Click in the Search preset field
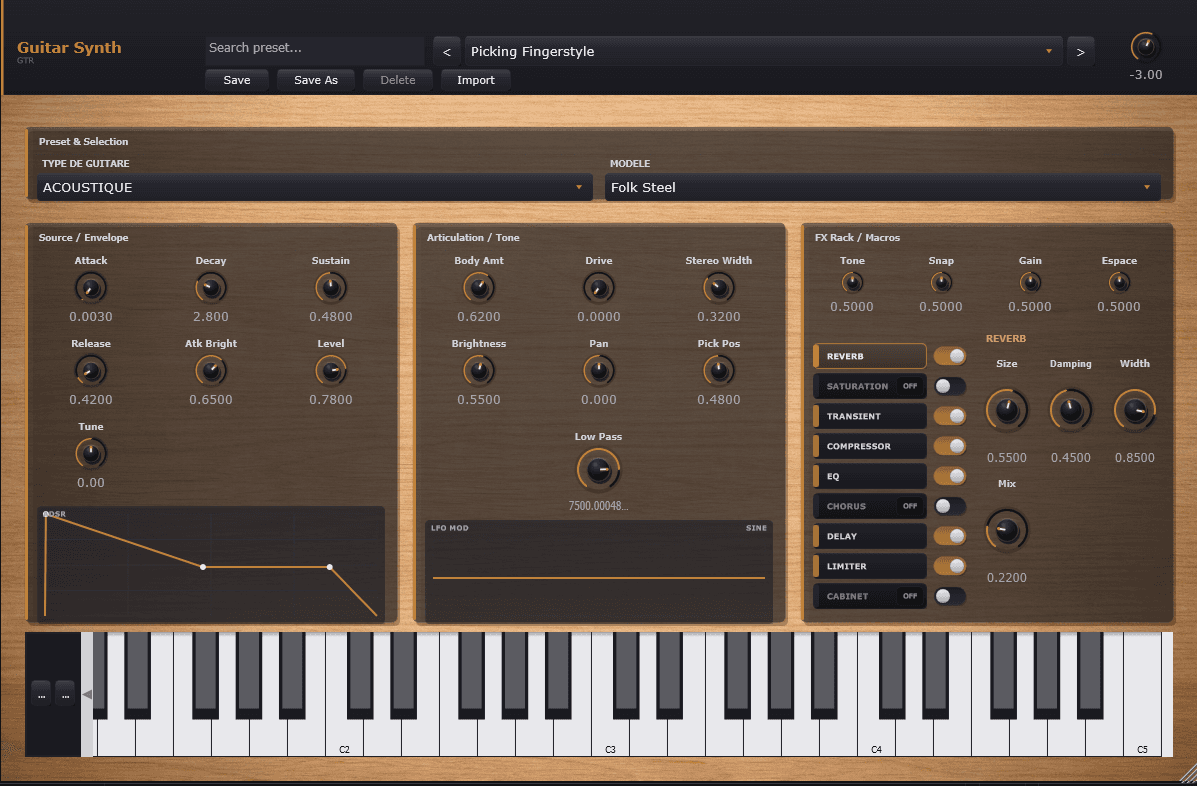 [x=314, y=48]
